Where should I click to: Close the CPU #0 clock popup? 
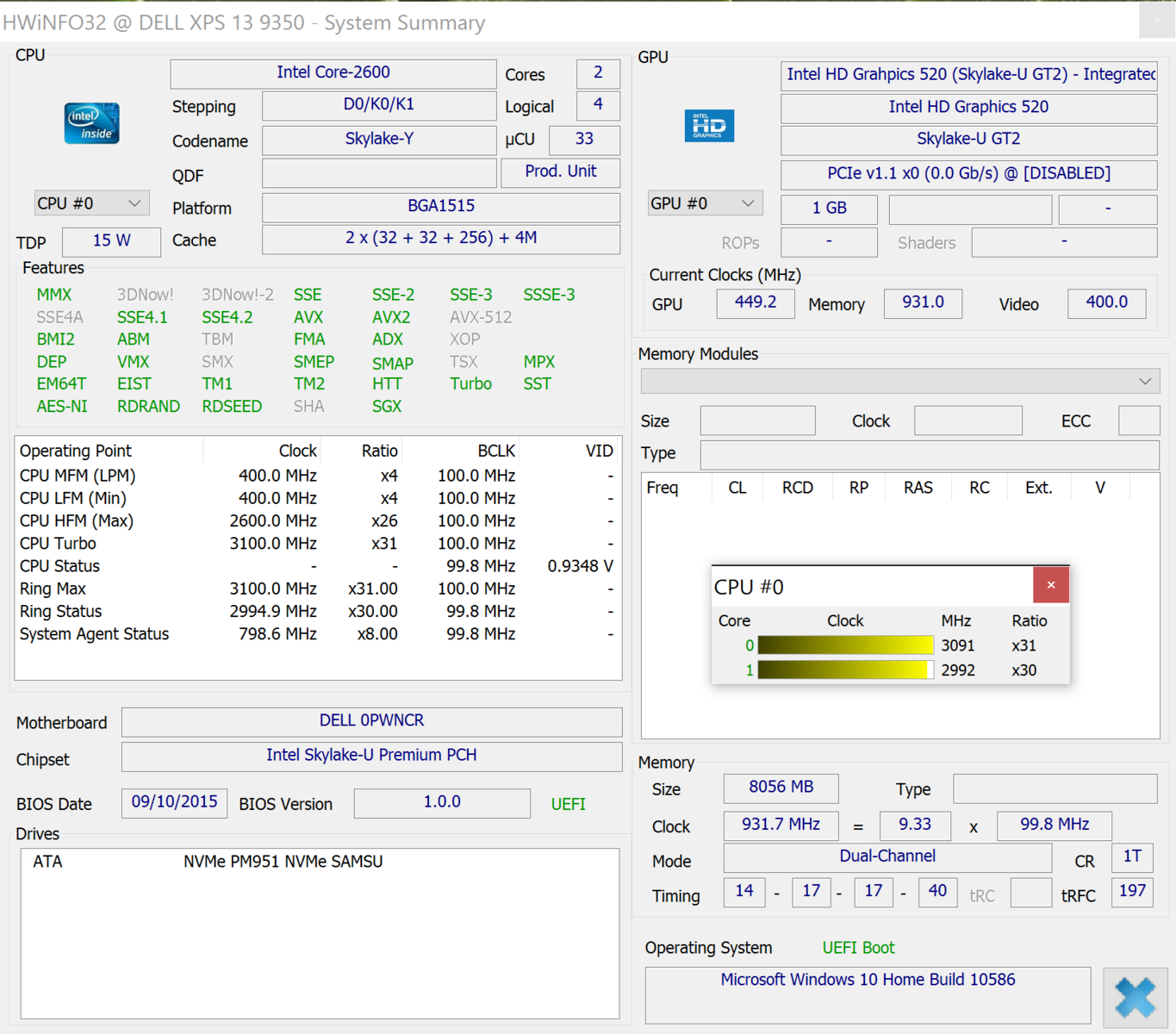click(1051, 585)
